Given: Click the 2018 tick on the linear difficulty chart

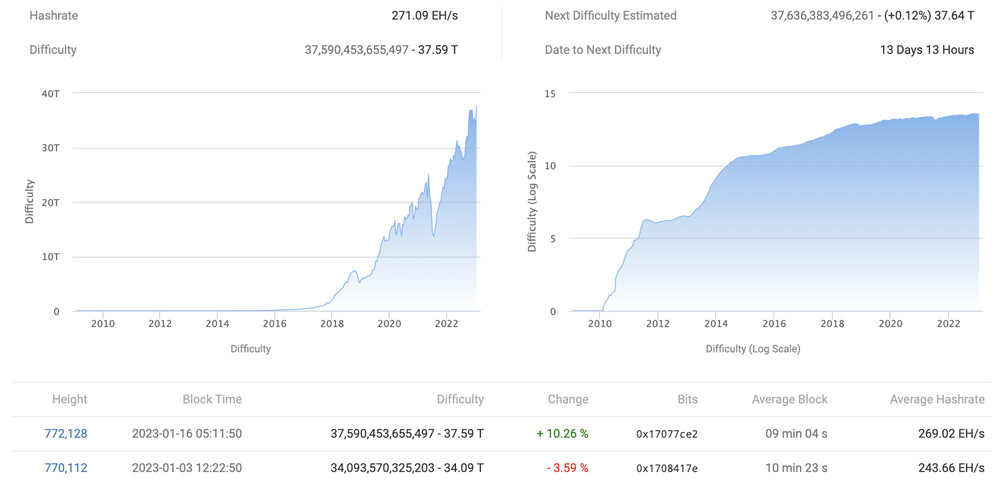Looking at the screenshot, I should coord(332,324).
